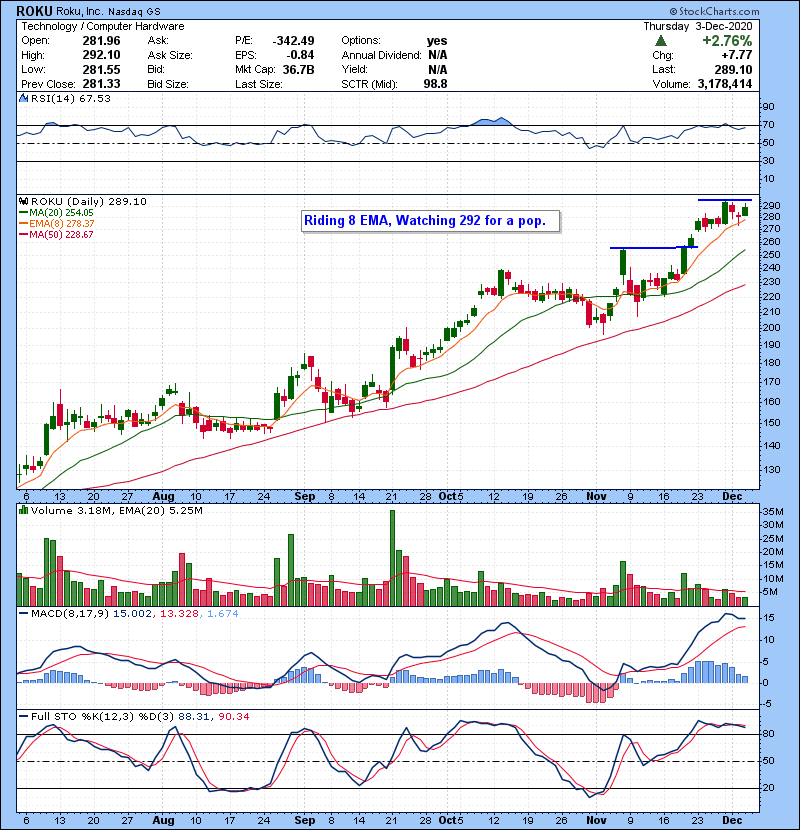The width and height of the screenshot is (800, 830).
Task: Click the -5 label on the MACD axis
Action: pos(767,703)
